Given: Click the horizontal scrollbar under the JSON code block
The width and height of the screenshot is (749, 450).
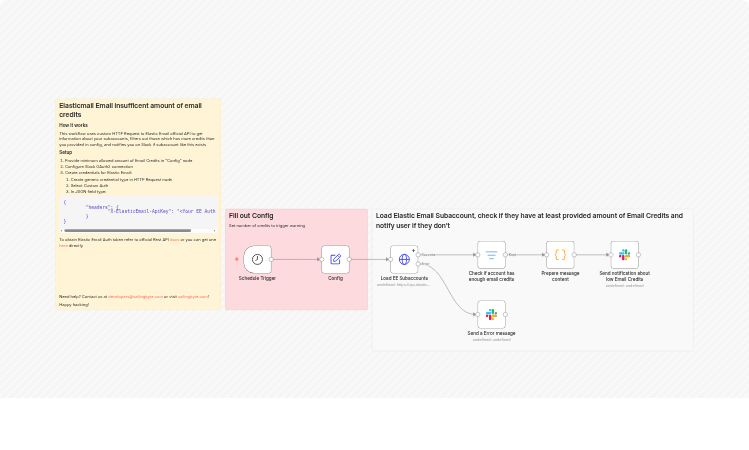Looking at the screenshot, I should (128, 231).
